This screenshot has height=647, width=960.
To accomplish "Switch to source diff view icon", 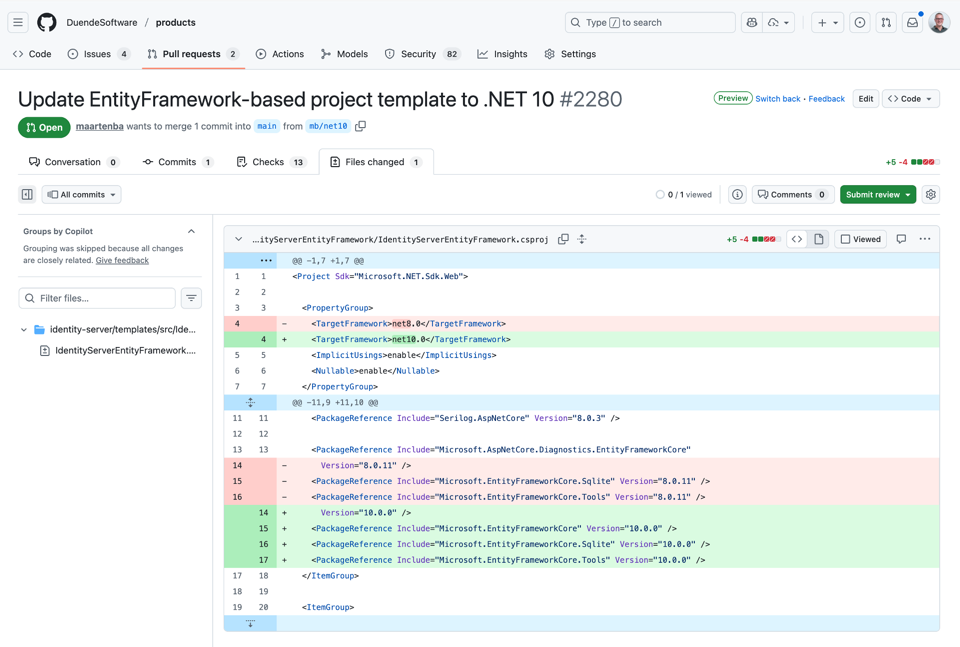I will point(797,239).
